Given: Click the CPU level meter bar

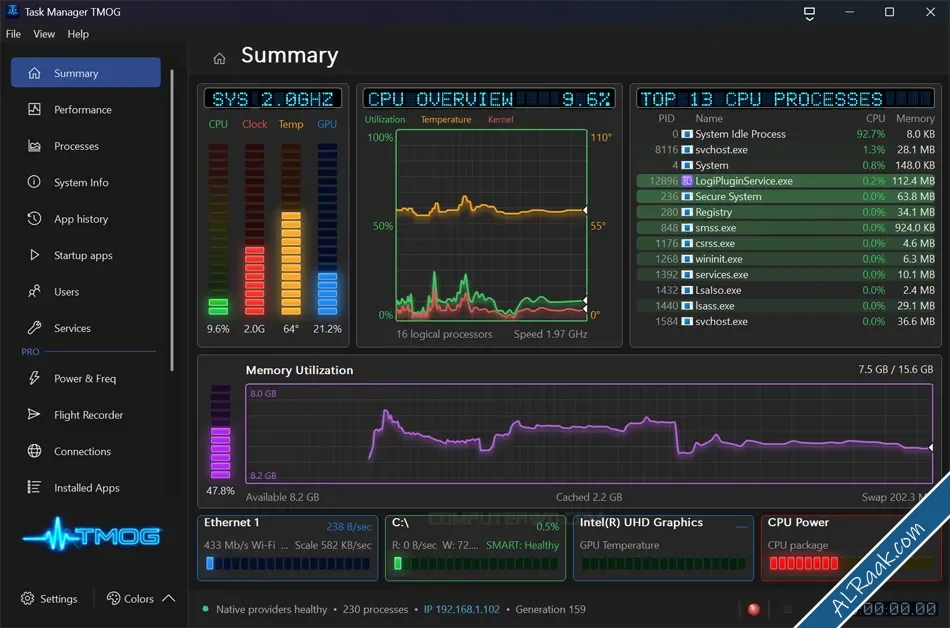Looking at the screenshot, I should click(218, 229).
